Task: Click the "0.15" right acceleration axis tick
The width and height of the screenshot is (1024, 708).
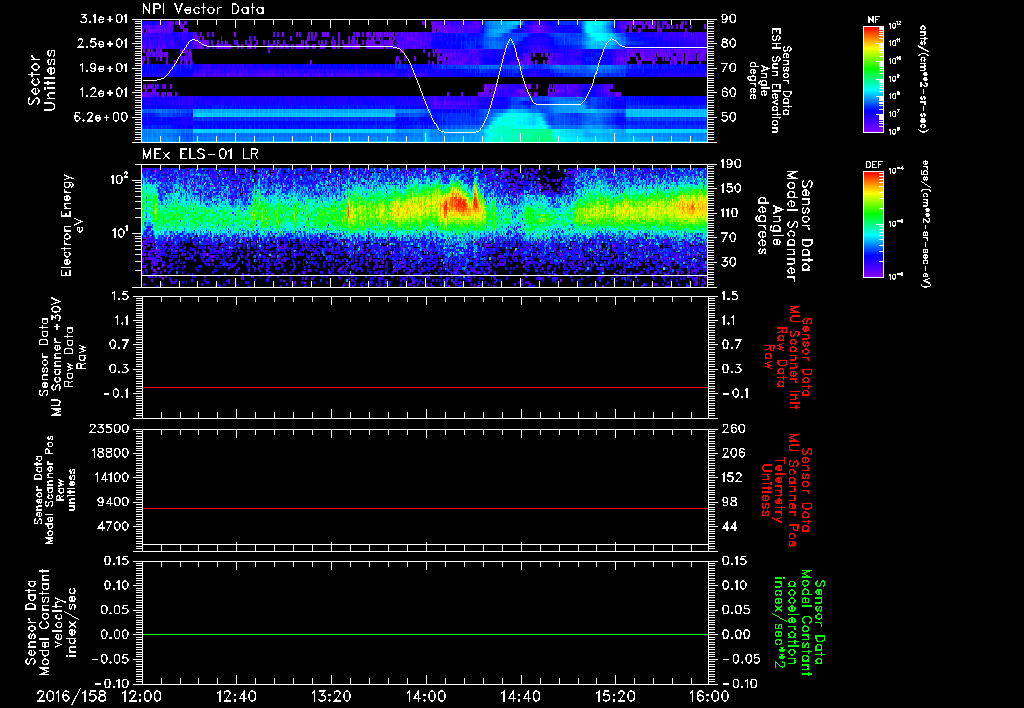Action: [x=735, y=561]
